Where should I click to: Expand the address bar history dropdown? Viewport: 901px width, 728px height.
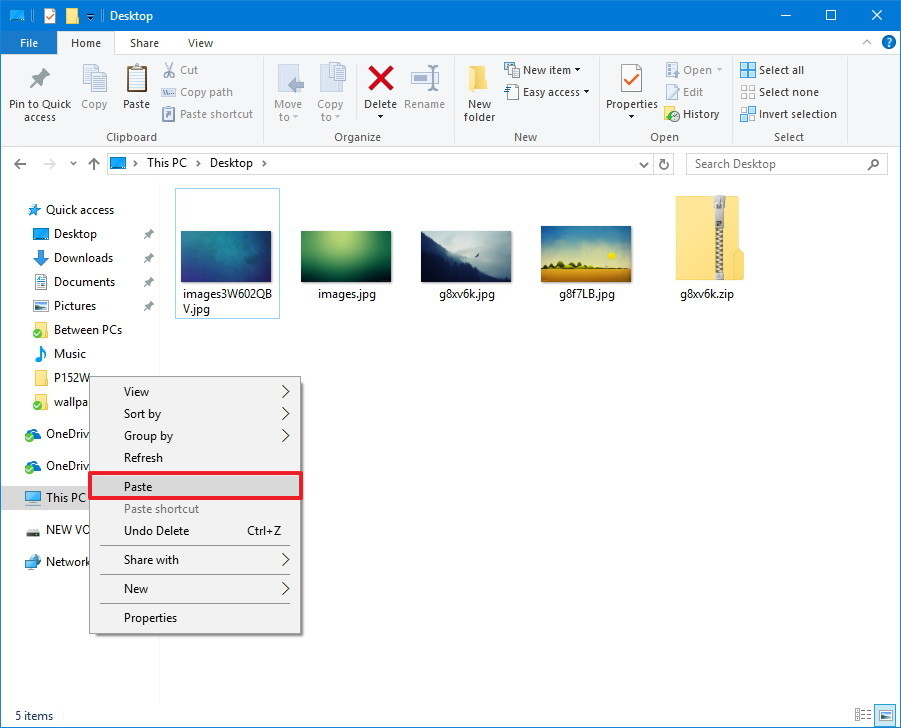coord(644,164)
